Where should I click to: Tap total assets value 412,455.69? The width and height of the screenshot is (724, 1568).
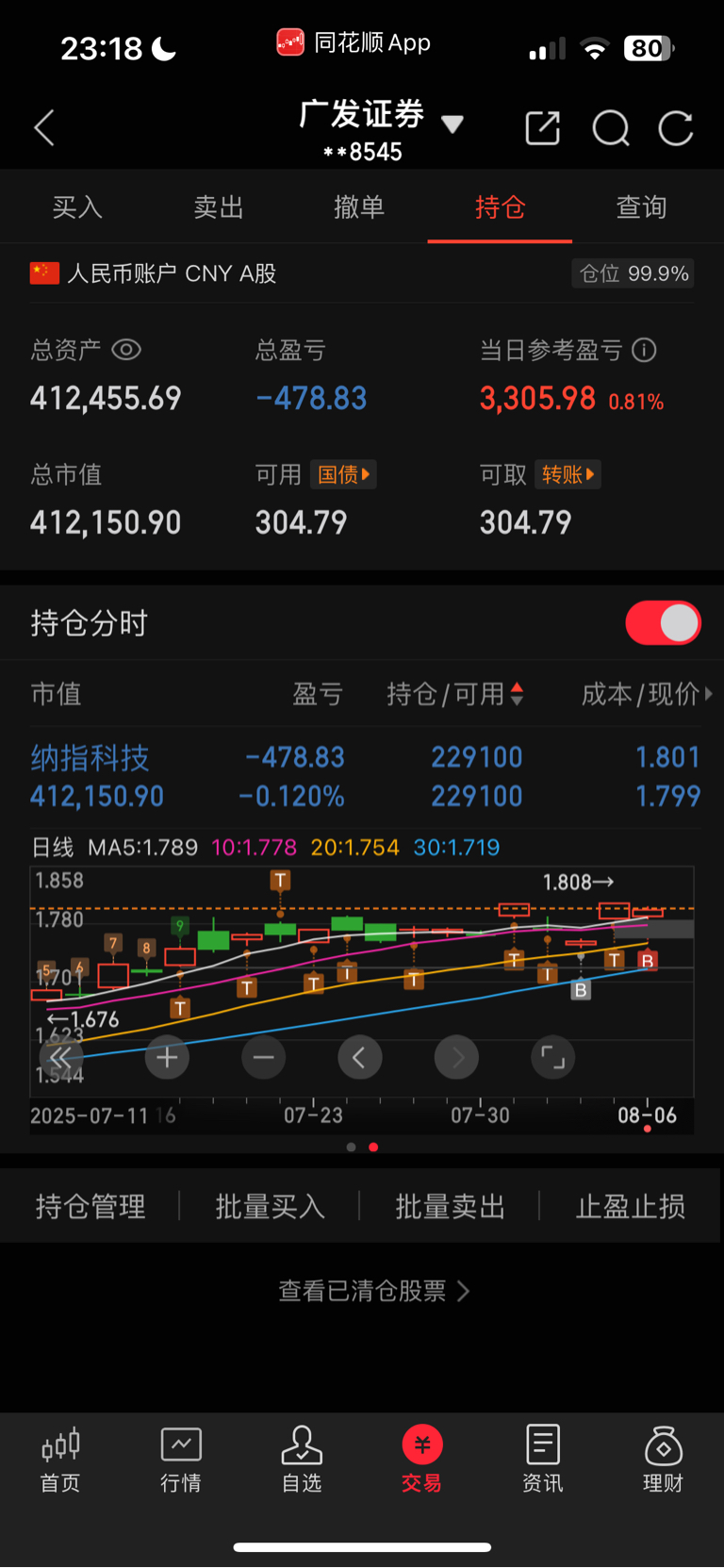(x=106, y=398)
